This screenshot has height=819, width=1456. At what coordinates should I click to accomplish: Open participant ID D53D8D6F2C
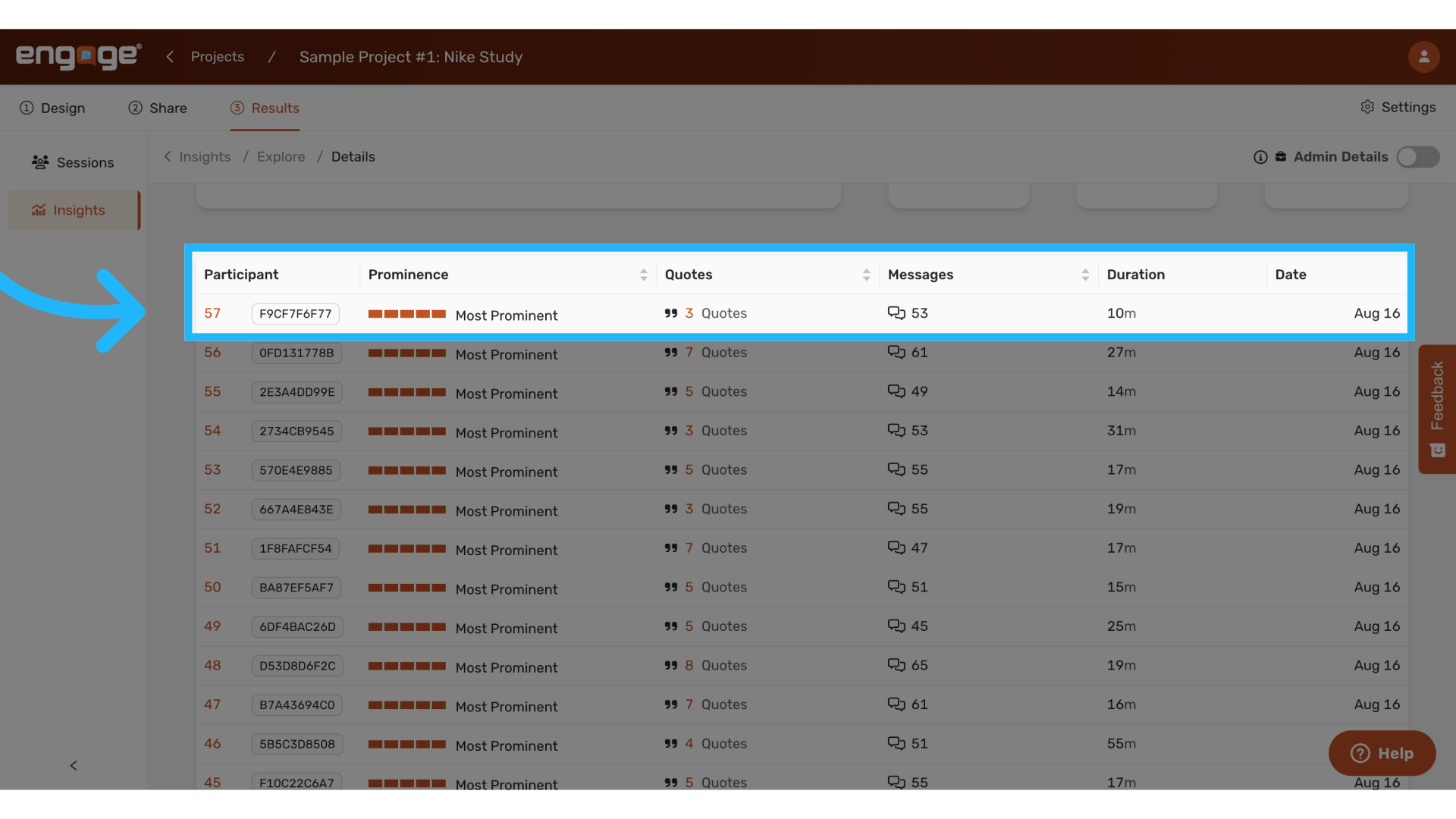coord(297,666)
